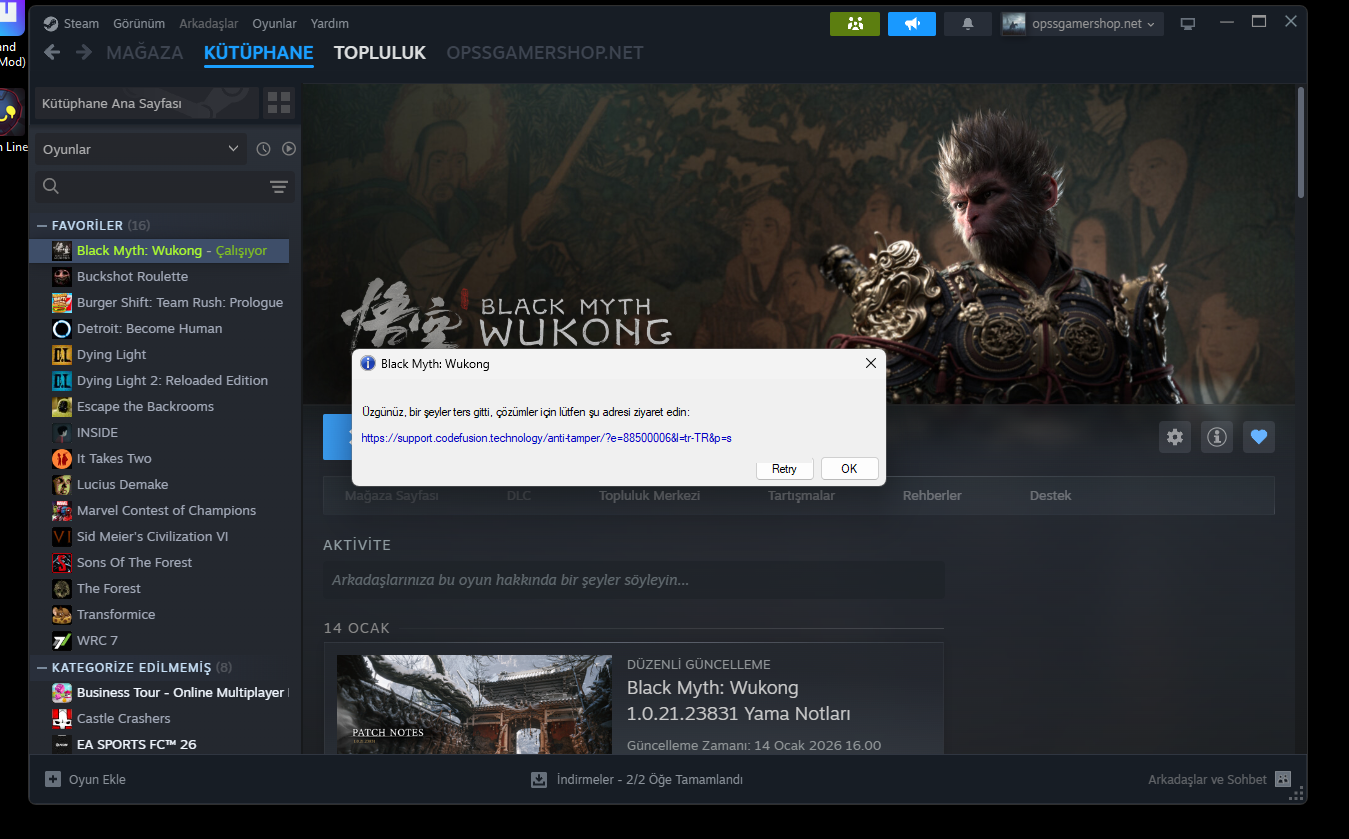The image size is (1349, 839).
Task: Click OK in the error dialog
Action: [x=849, y=469]
